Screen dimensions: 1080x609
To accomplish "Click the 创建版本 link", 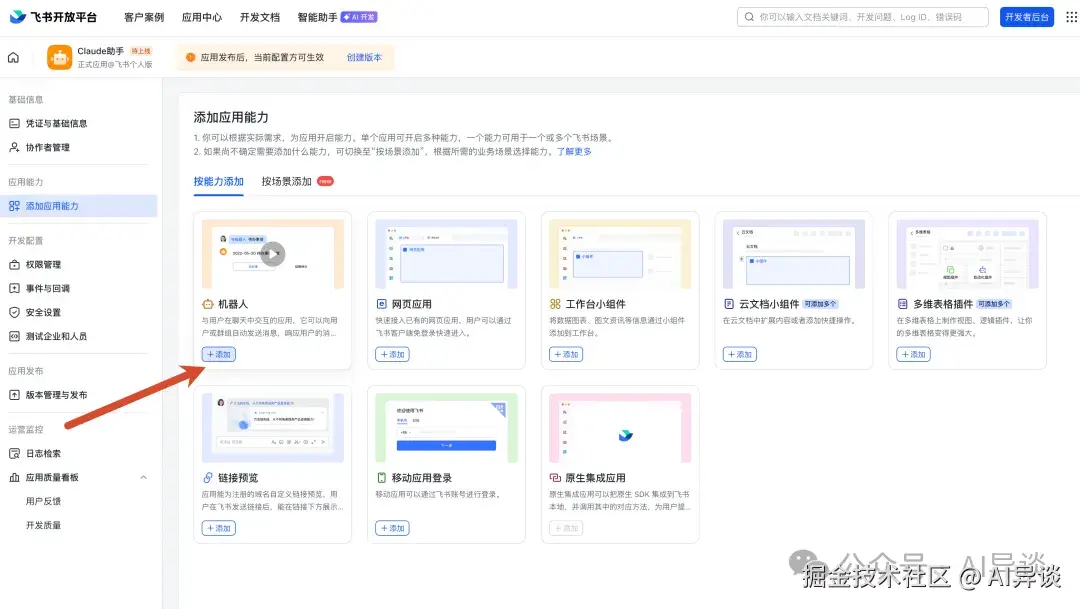I will tap(364, 57).
